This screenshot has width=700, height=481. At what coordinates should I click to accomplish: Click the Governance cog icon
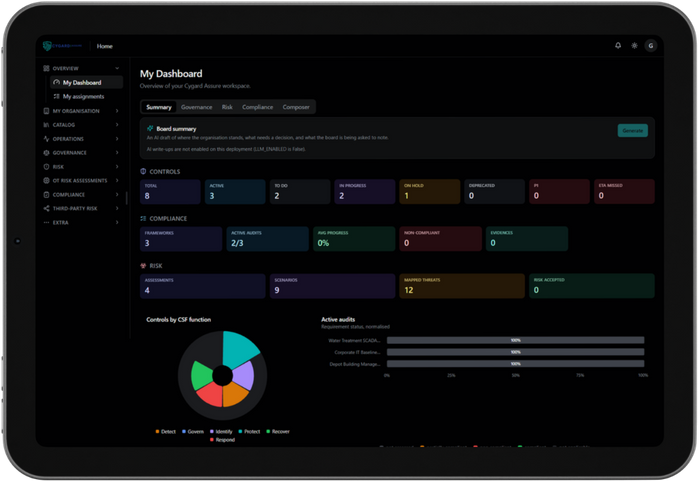(46, 153)
